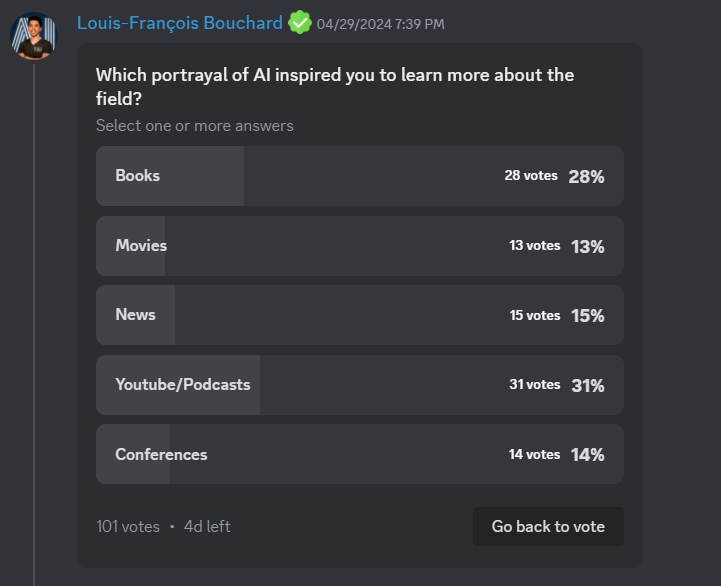This screenshot has width=721, height=586.
Task: Click the 31% result percentage
Action: coord(588,385)
